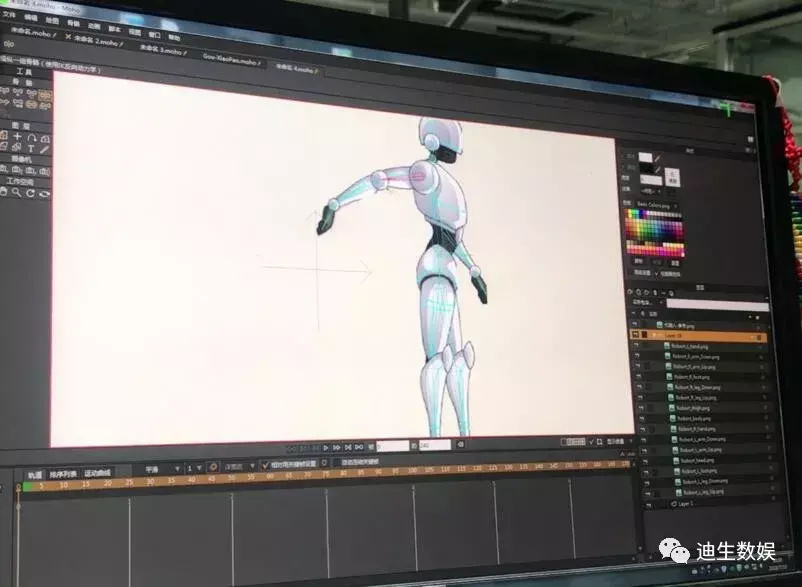This screenshot has height=587, width=802.
Task: Click the Play button below canvas
Action: point(326,447)
